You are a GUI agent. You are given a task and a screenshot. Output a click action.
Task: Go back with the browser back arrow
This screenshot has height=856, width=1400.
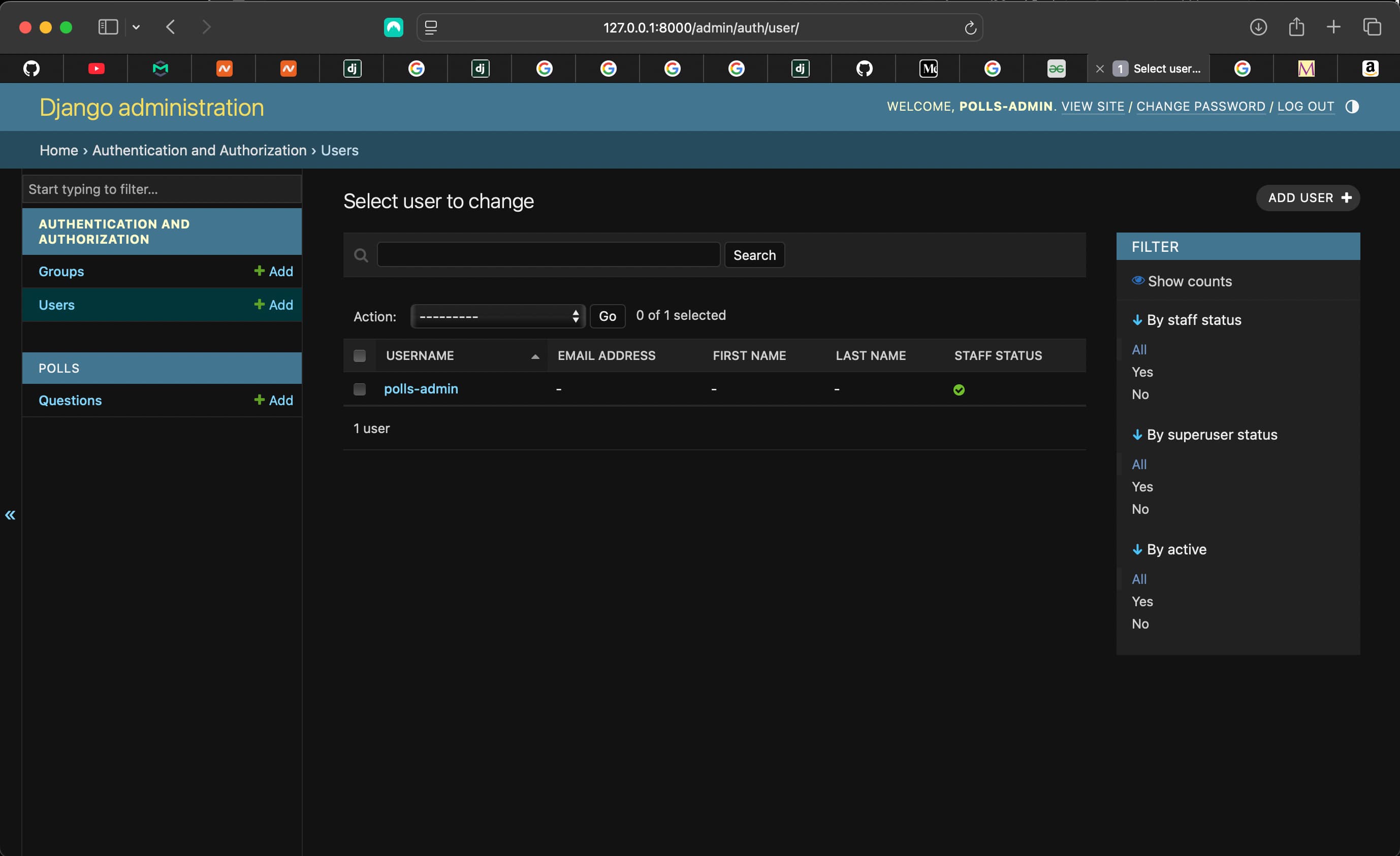171,27
